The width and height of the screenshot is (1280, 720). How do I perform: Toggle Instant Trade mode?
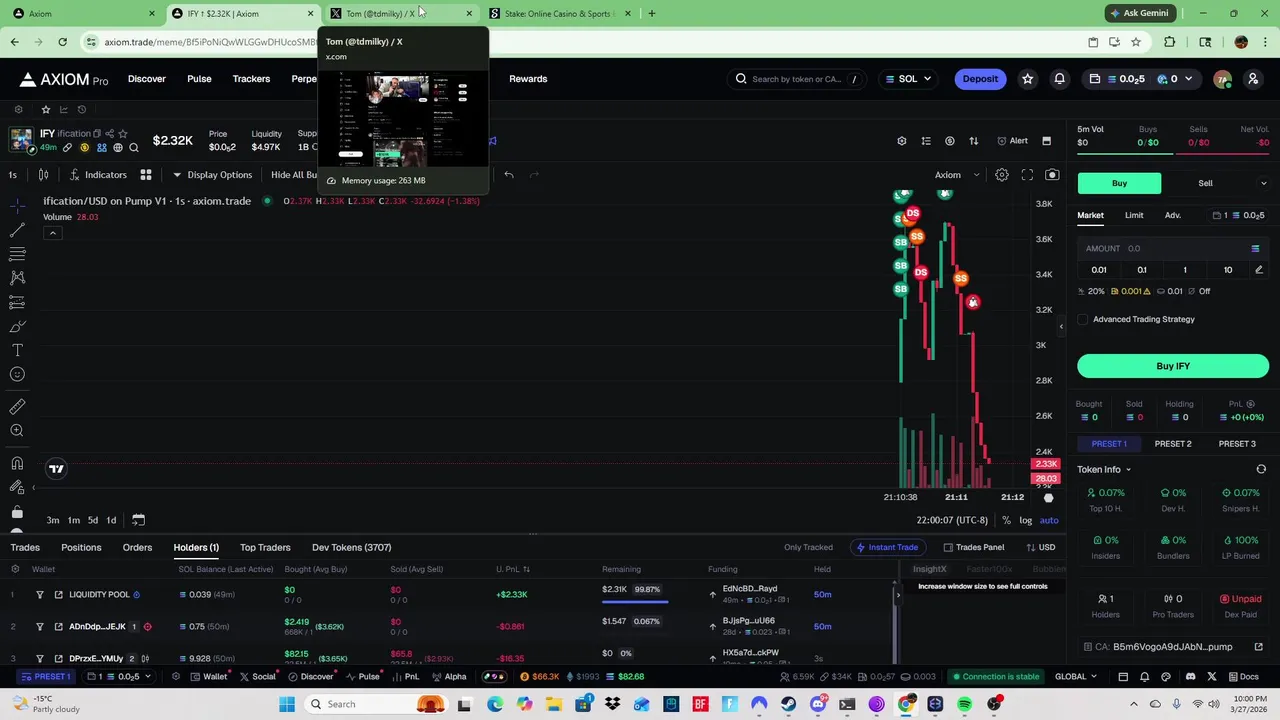point(887,547)
